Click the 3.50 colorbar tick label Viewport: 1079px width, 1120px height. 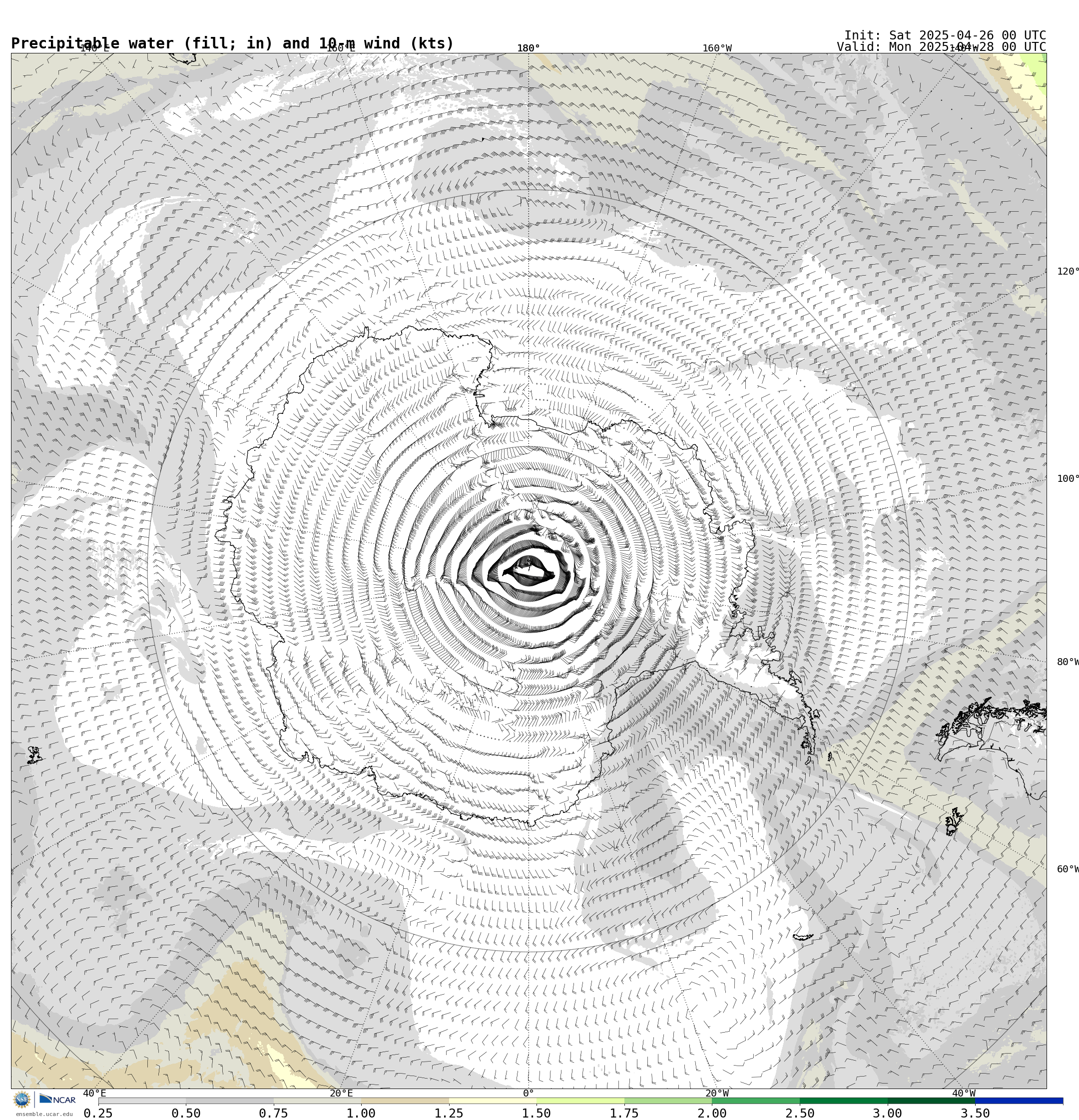[976, 1113]
